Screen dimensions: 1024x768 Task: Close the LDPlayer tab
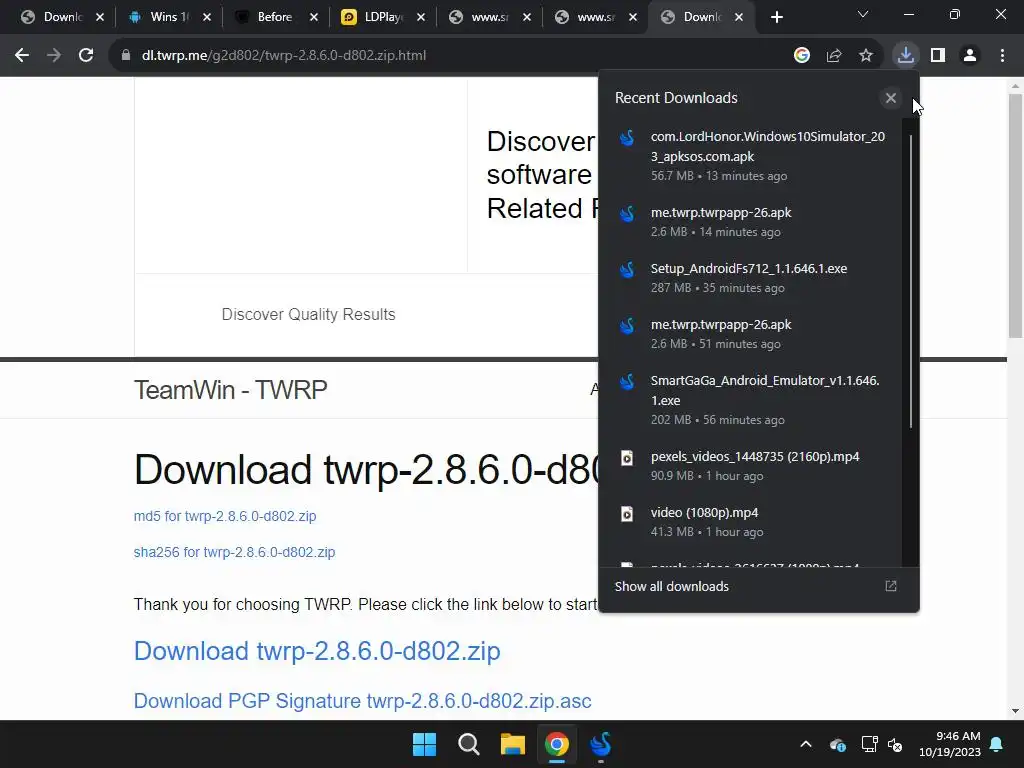421,17
